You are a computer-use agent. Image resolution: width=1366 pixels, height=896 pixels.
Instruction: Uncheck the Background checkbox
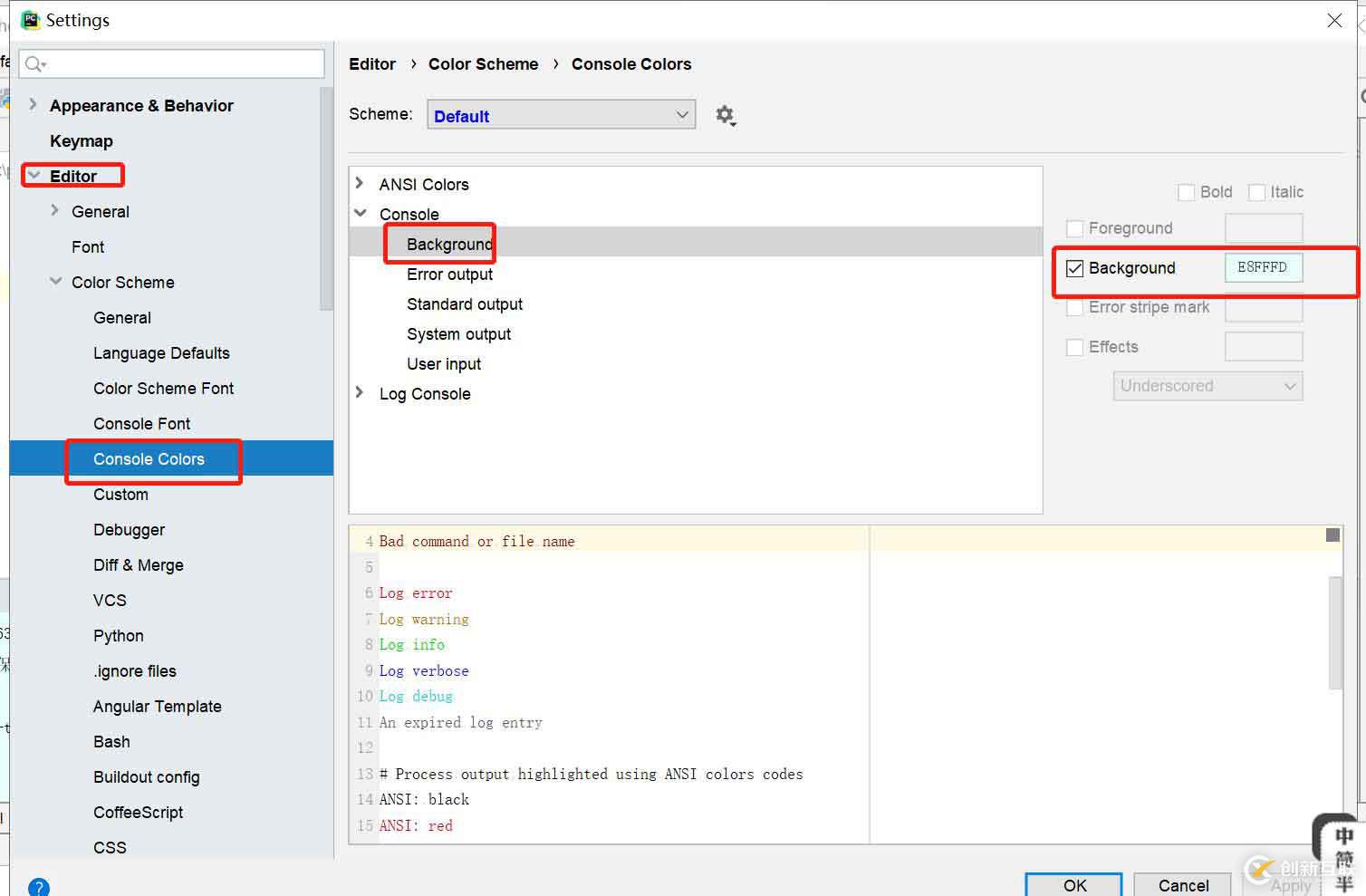point(1075,268)
